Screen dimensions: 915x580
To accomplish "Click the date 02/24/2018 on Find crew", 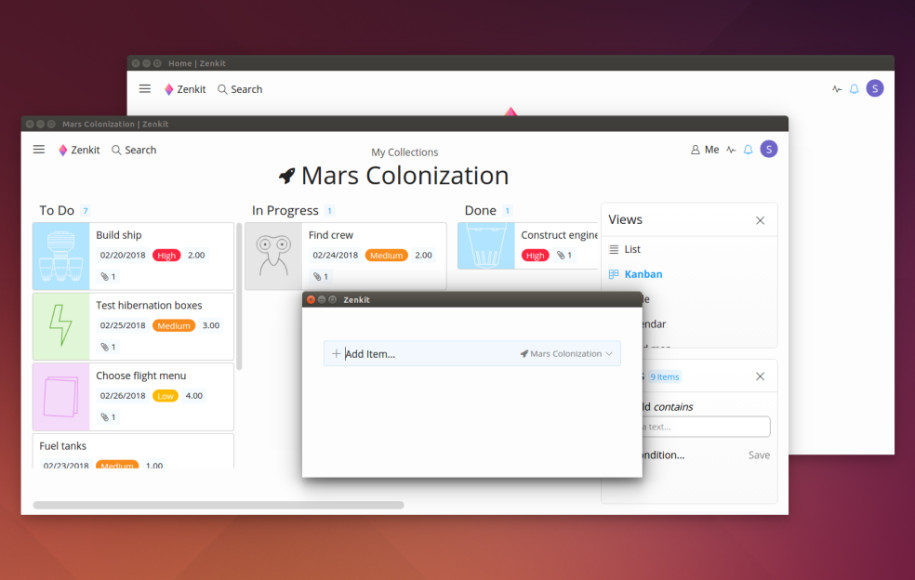I will [x=335, y=255].
